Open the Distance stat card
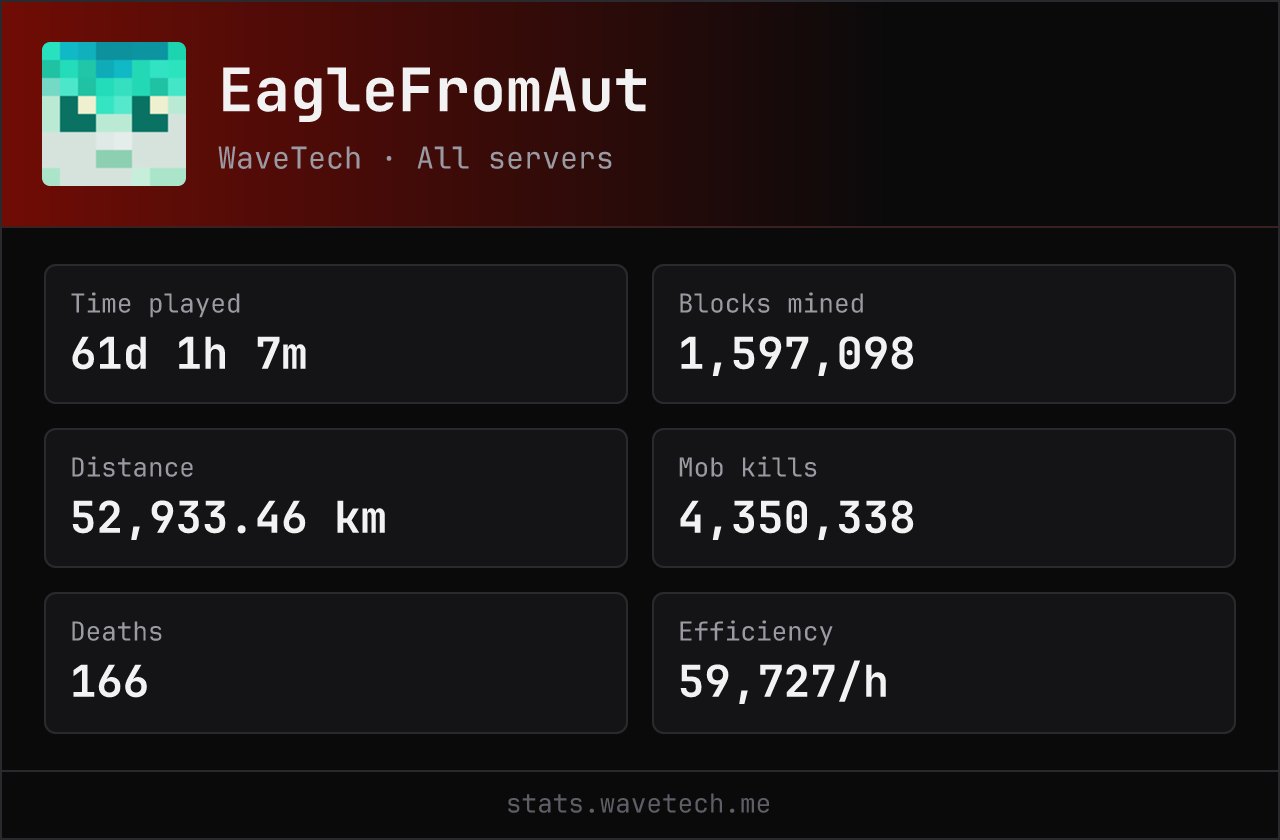Image resolution: width=1280 pixels, height=840 pixels. pos(336,498)
